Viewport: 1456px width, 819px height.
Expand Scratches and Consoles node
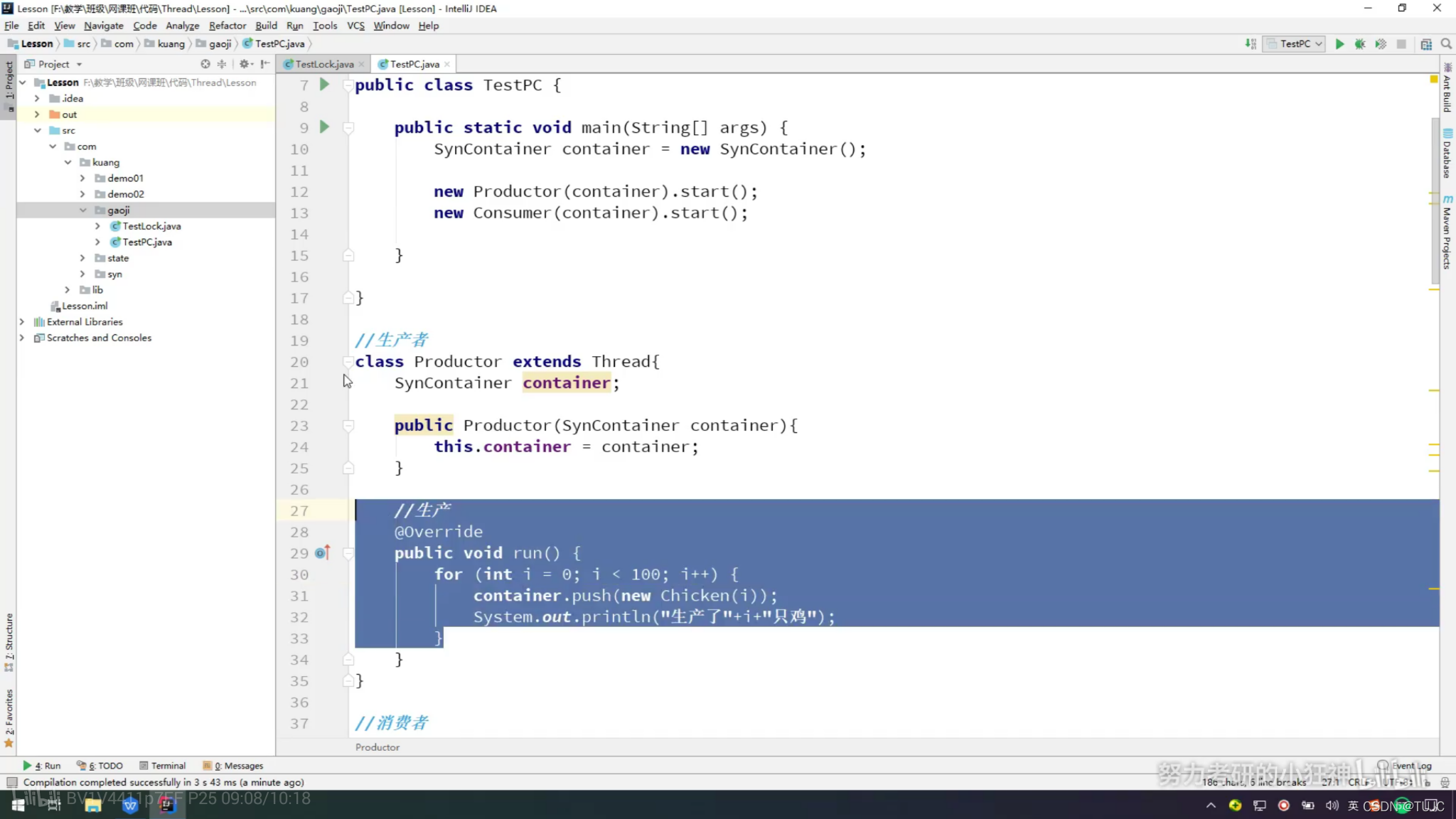point(22,338)
